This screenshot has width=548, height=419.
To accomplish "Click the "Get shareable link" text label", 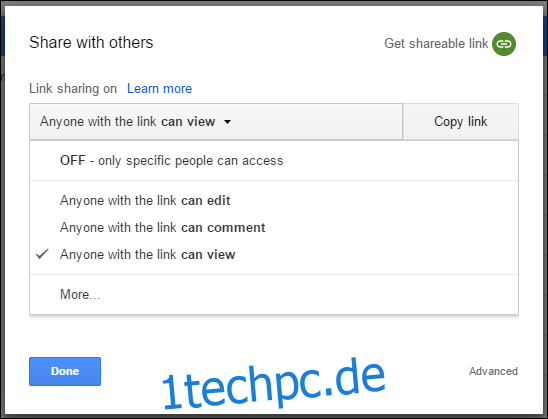I will [436, 44].
